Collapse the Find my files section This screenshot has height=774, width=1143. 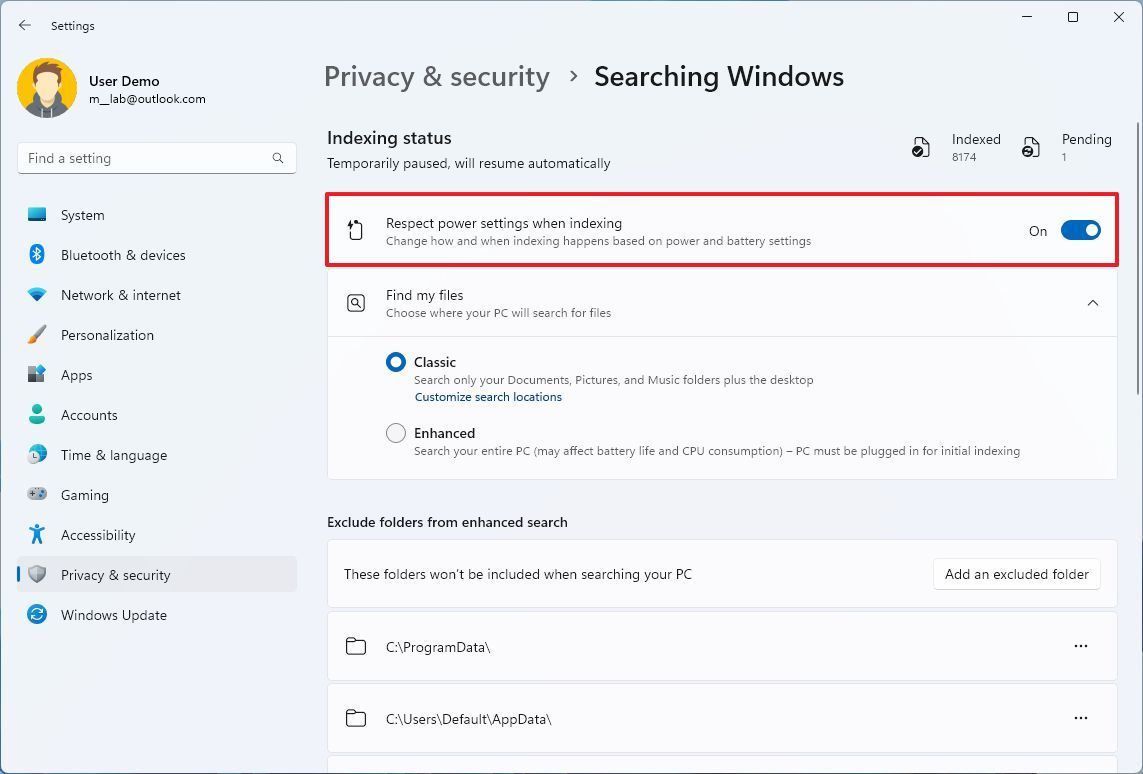(1092, 303)
